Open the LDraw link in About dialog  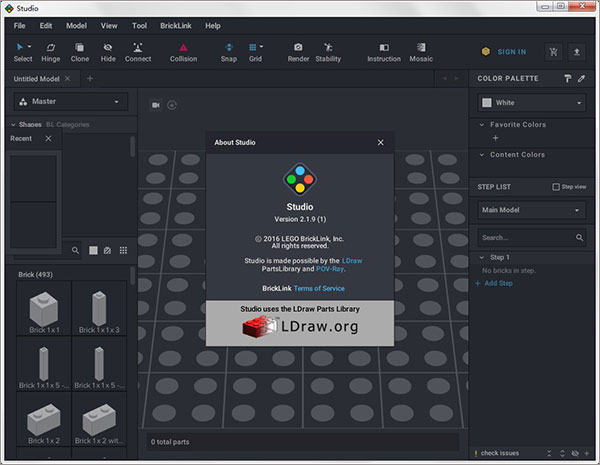352,261
